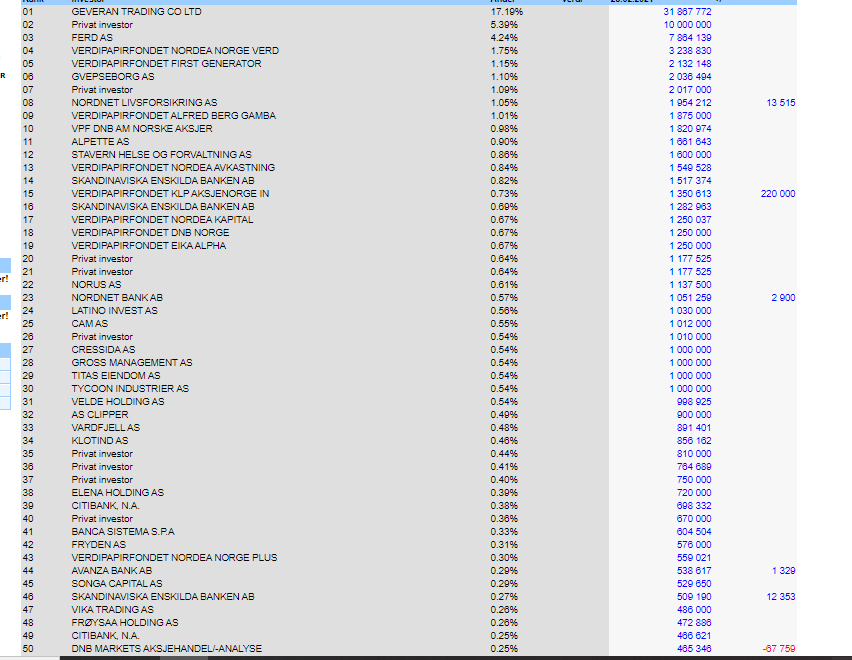This screenshot has width=852, height=660.
Task: Click VERDIPAPIRFONDET DNB NORGE name
Action: [x=151, y=233]
